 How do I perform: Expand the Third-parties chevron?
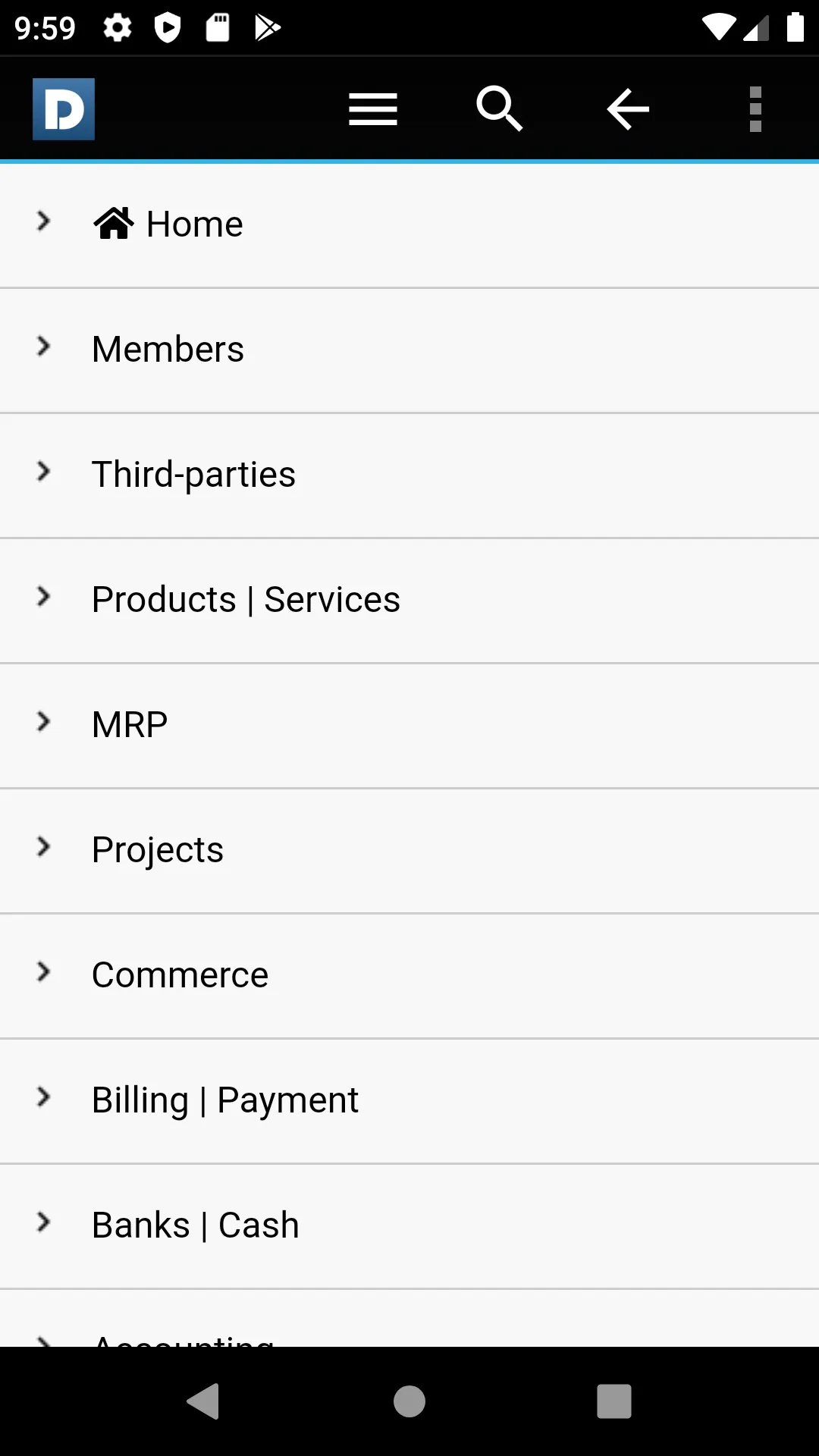pyautogui.click(x=44, y=472)
